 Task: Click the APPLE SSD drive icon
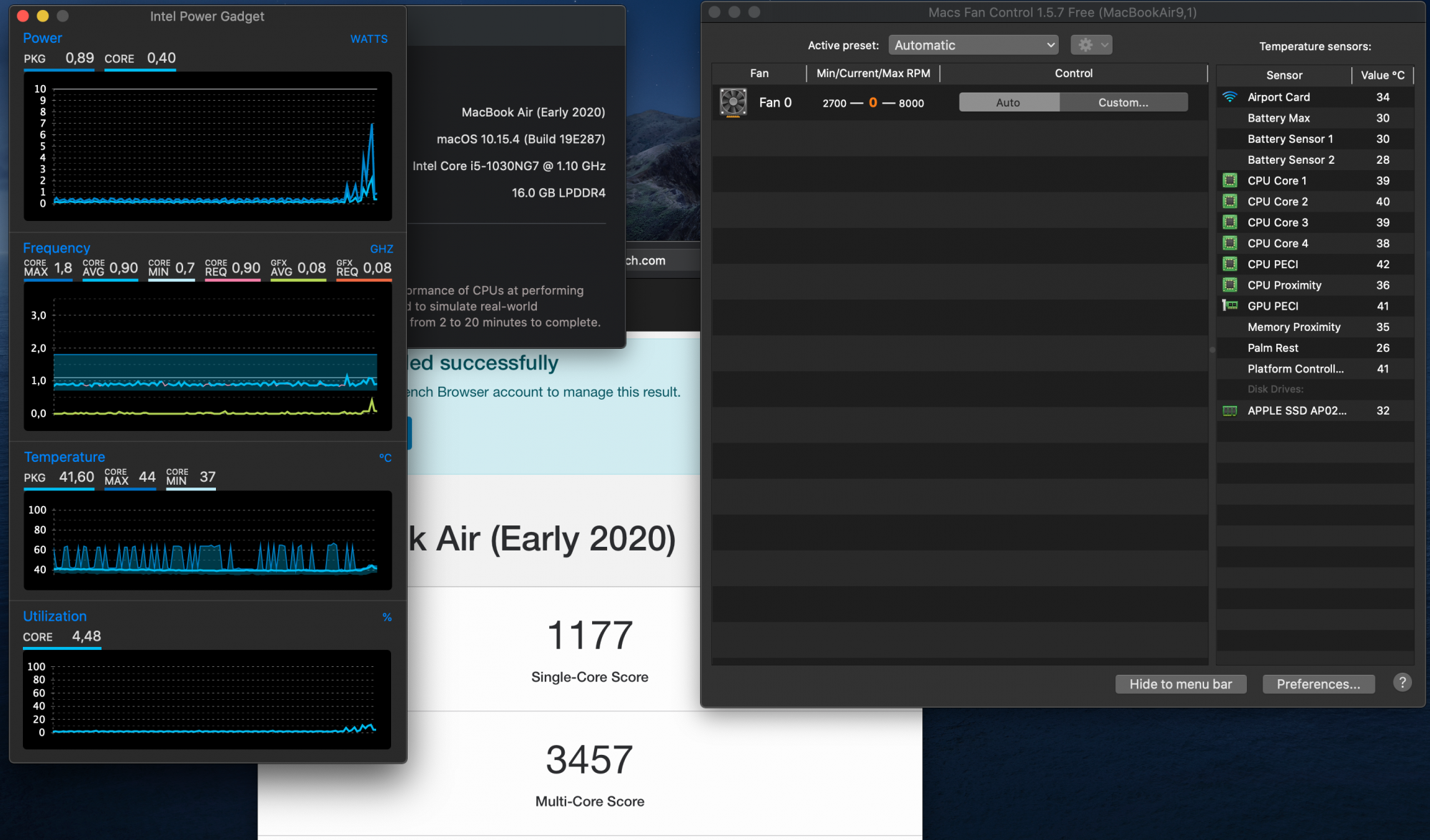(x=1230, y=411)
